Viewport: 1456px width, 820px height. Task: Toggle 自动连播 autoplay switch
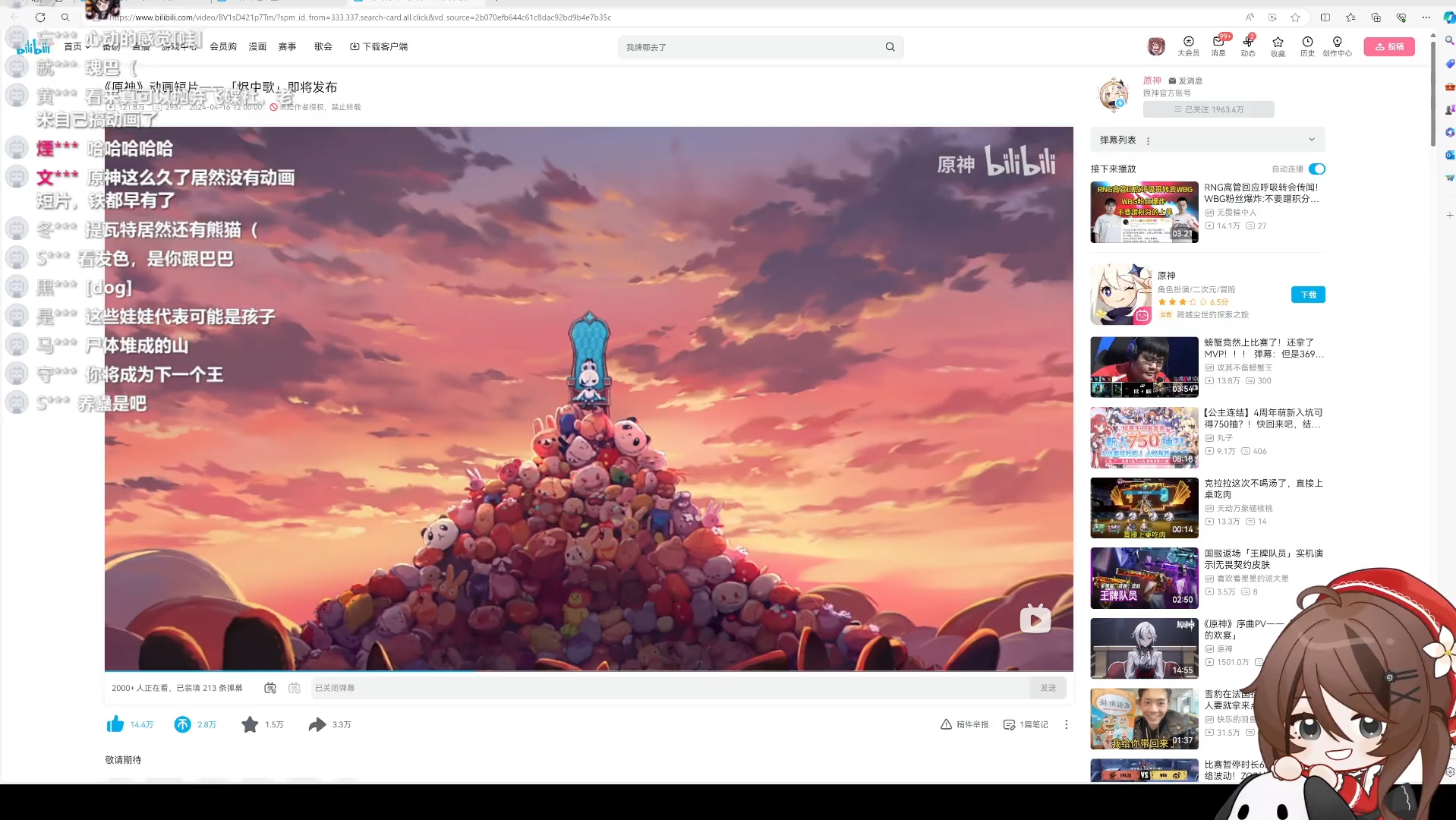[1317, 169]
